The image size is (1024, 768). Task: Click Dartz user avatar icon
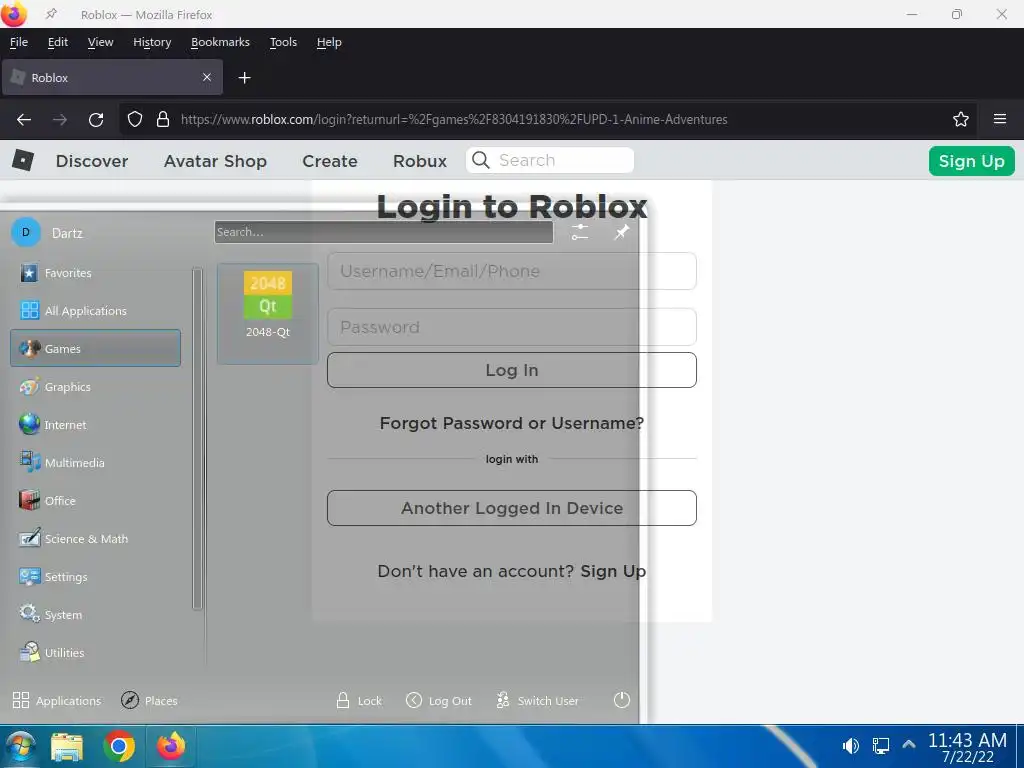26,232
